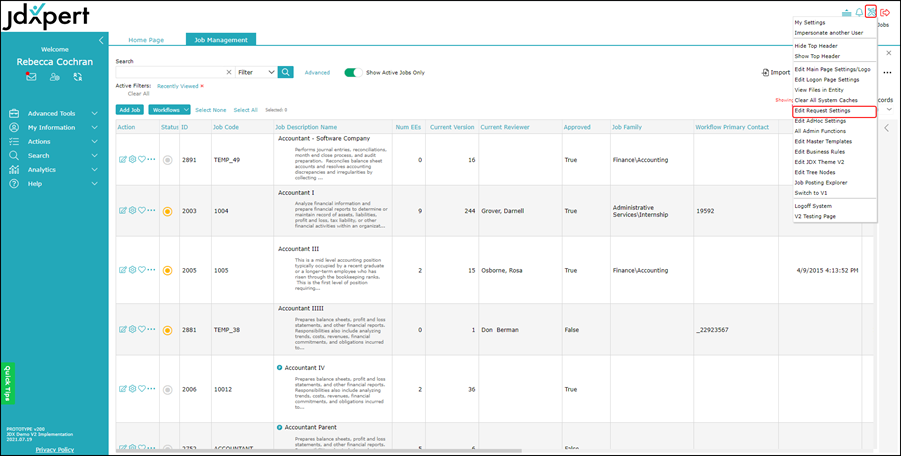Favorite job 1005 using heart icon
901x456 pixels.
click(x=141, y=270)
